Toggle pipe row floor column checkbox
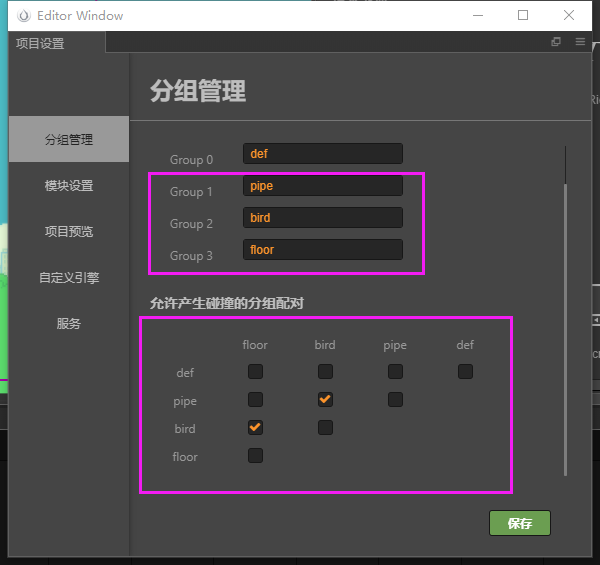 click(255, 399)
